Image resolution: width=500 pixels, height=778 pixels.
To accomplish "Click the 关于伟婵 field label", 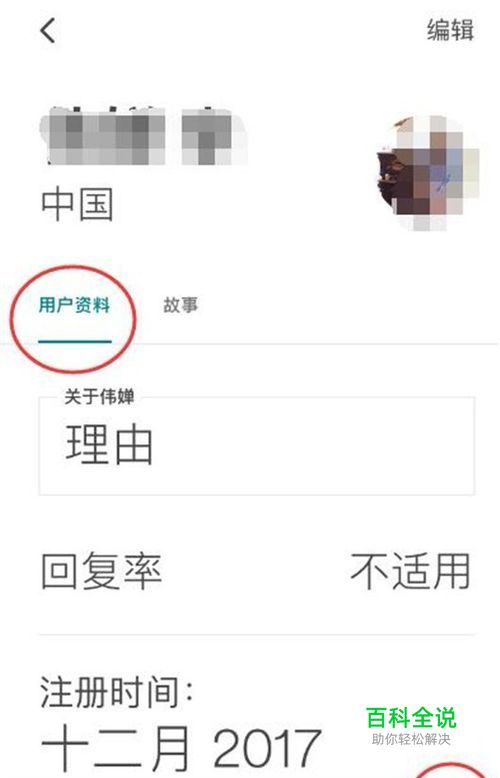I will [x=99, y=396].
